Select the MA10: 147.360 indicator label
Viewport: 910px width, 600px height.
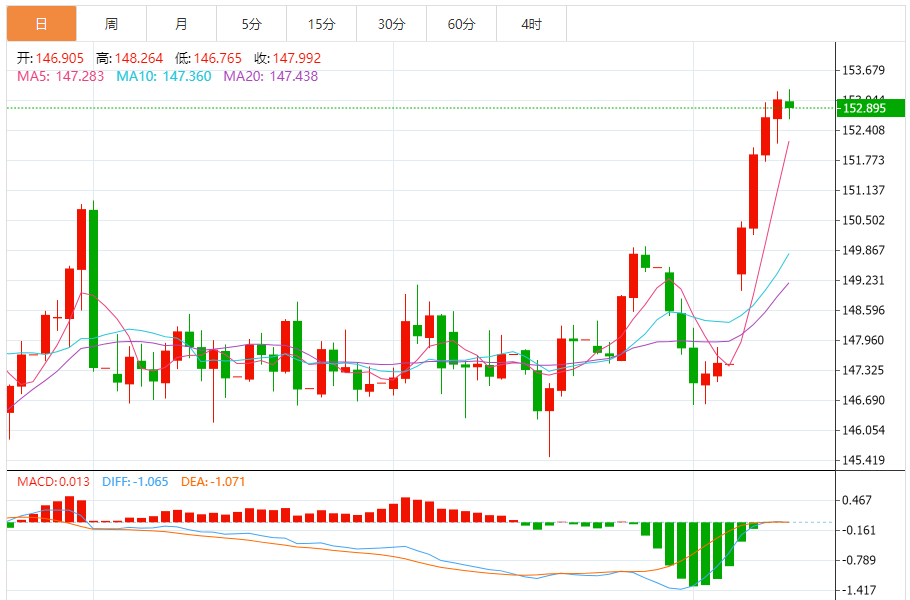pos(164,76)
